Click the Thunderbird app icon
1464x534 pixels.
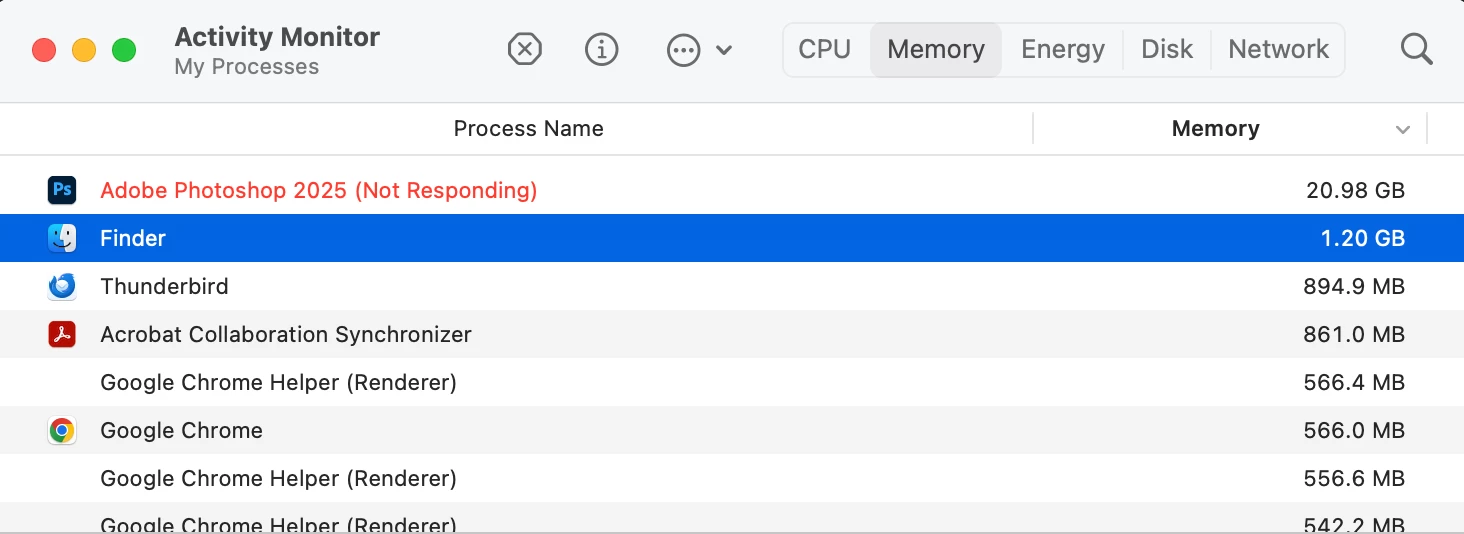coord(62,286)
